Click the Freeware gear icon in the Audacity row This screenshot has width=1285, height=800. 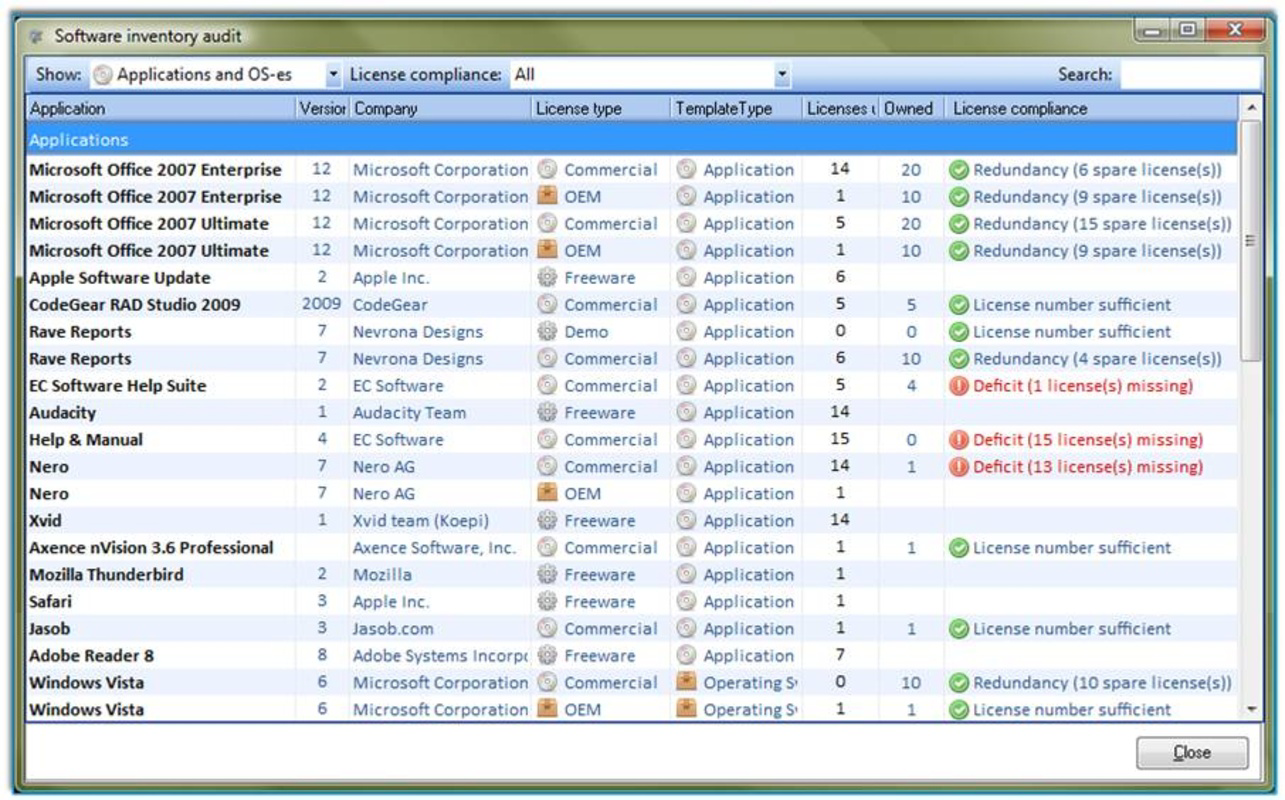click(546, 413)
